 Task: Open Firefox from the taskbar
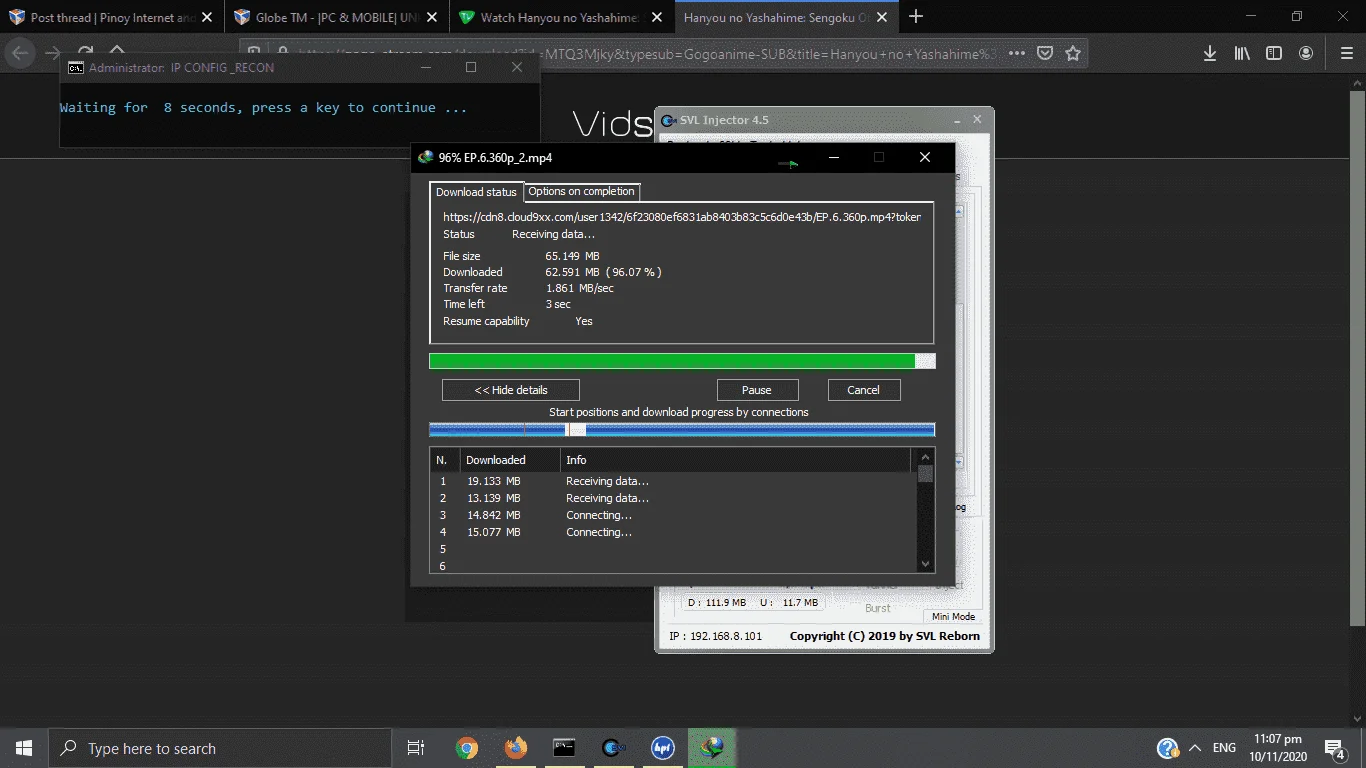515,748
